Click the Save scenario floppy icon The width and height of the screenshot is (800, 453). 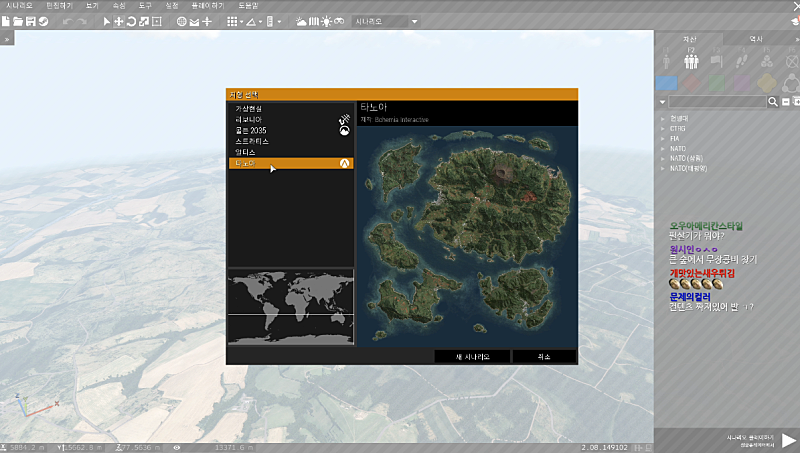point(31,21)
